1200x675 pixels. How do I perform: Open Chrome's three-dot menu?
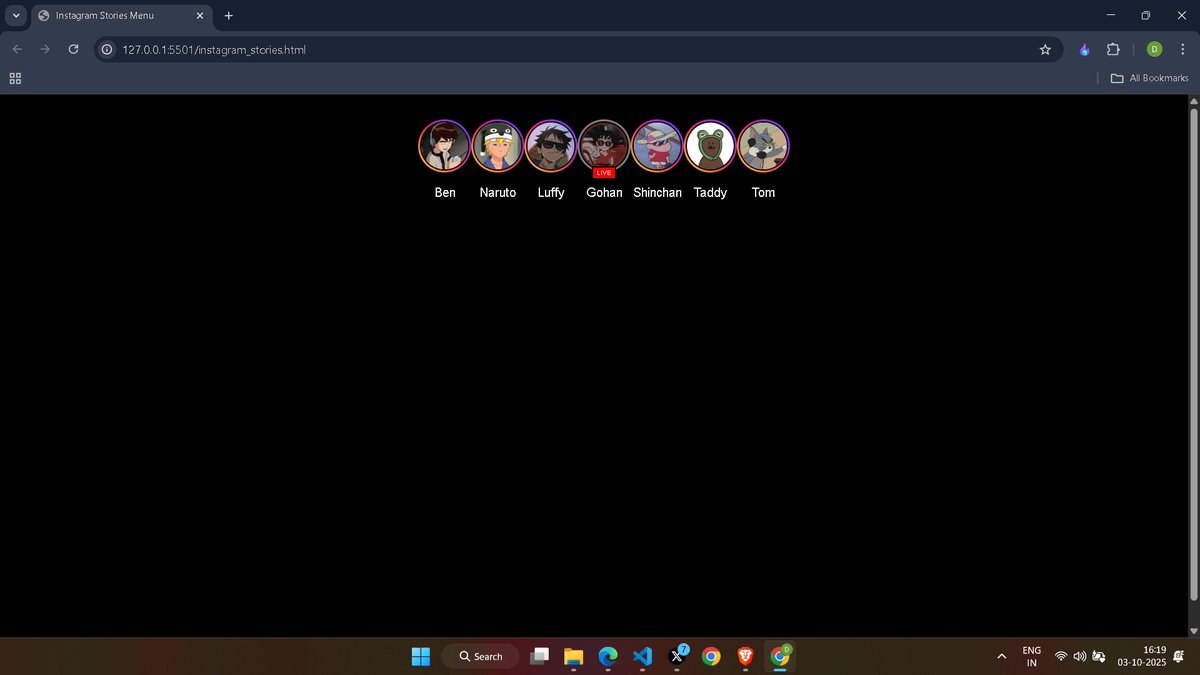(x=1182, y=49)
